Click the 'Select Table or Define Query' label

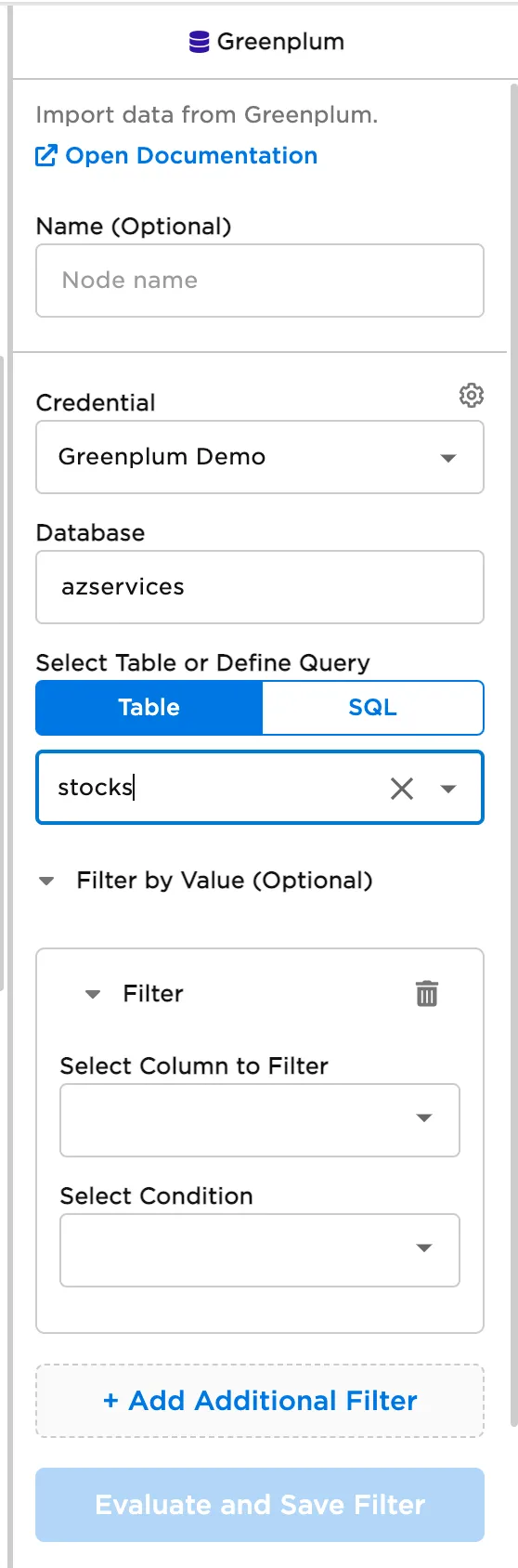coord(203,663)
